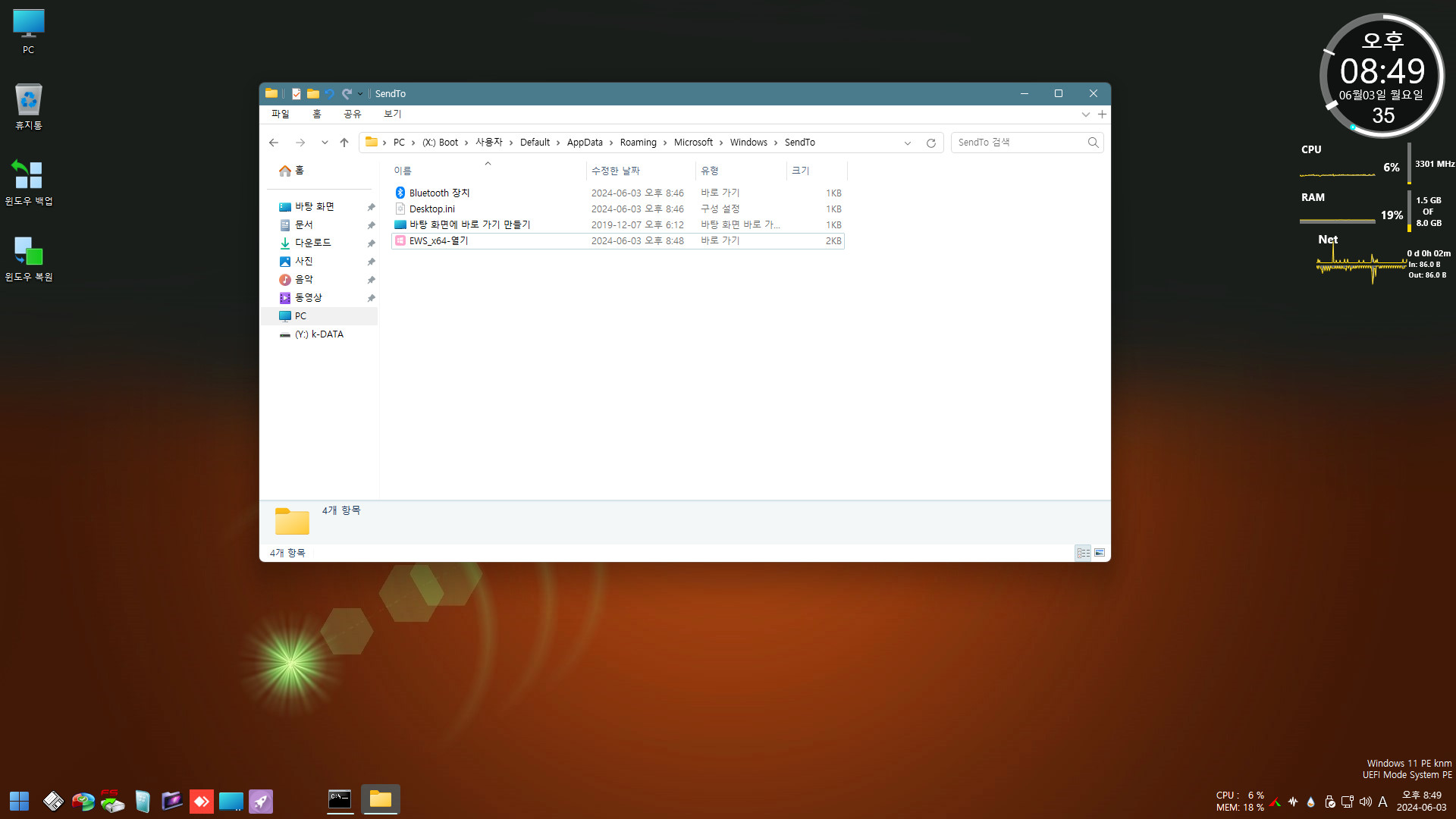Sort by the 크기 column header
Screen dimensions: 1456x819
point(816,171)
